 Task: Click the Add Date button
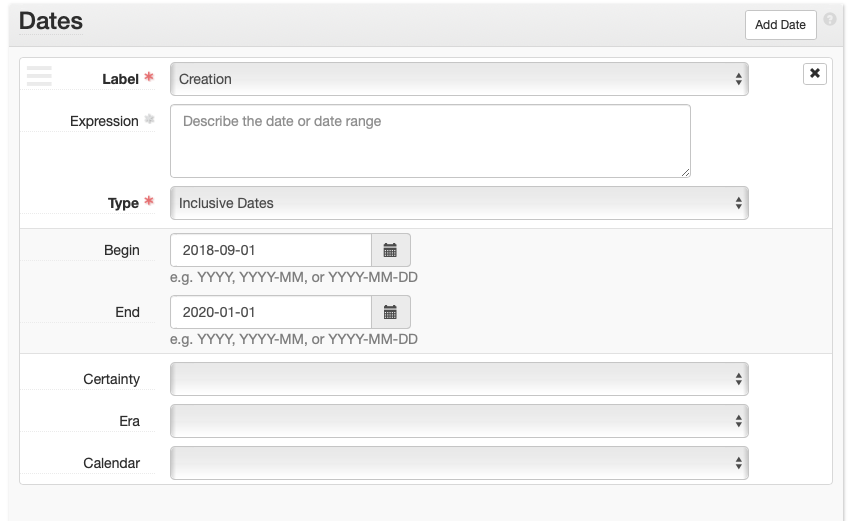[780, 25]
